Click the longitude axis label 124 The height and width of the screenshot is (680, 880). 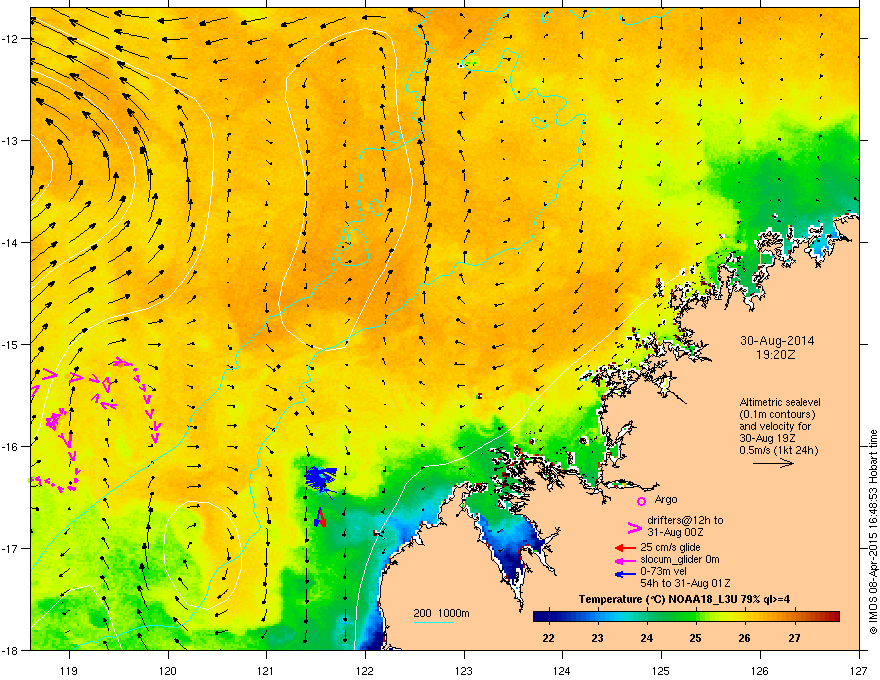point(562,670)
